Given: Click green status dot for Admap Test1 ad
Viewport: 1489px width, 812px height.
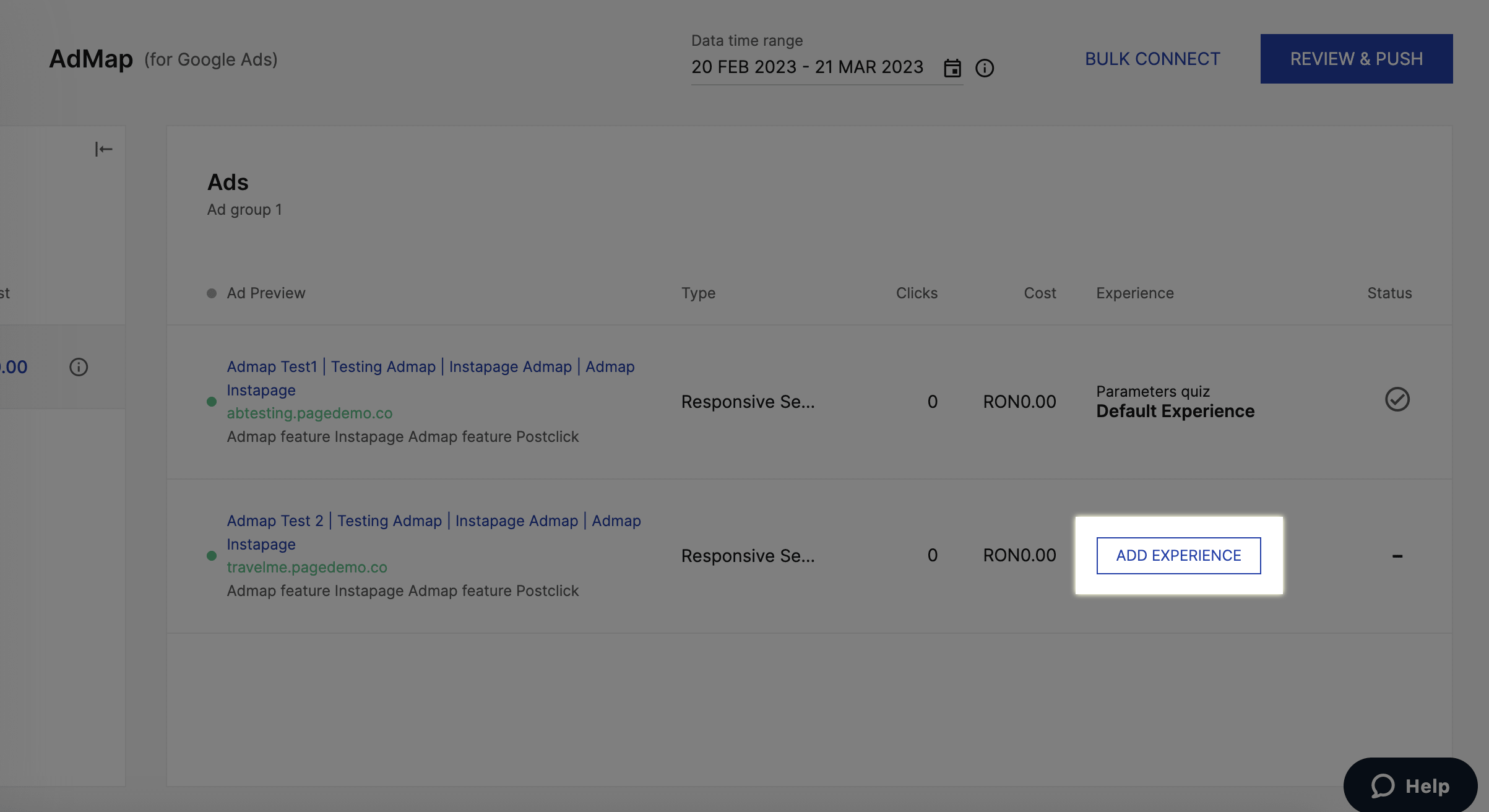Looking at the screenshot, I should (x=212, y=402).
